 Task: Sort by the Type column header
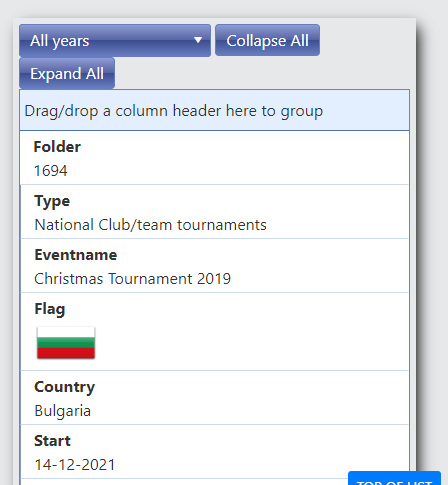52,201
